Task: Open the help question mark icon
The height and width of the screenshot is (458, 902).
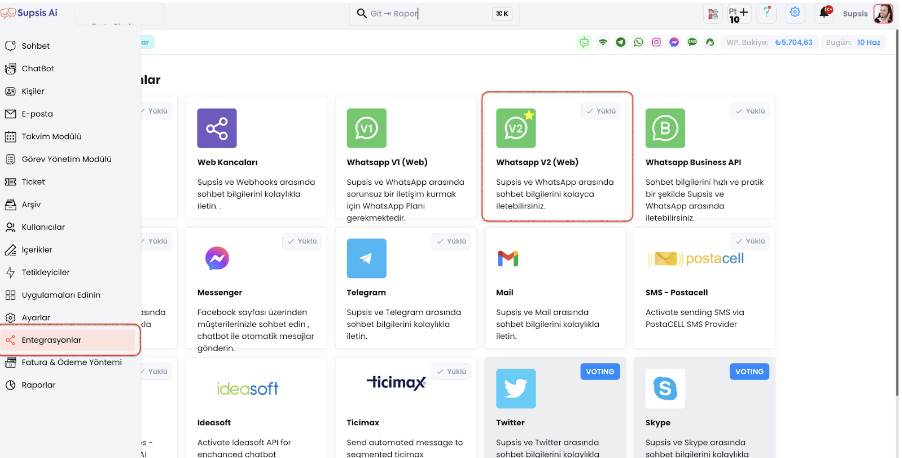Action: tap(766, 13)
